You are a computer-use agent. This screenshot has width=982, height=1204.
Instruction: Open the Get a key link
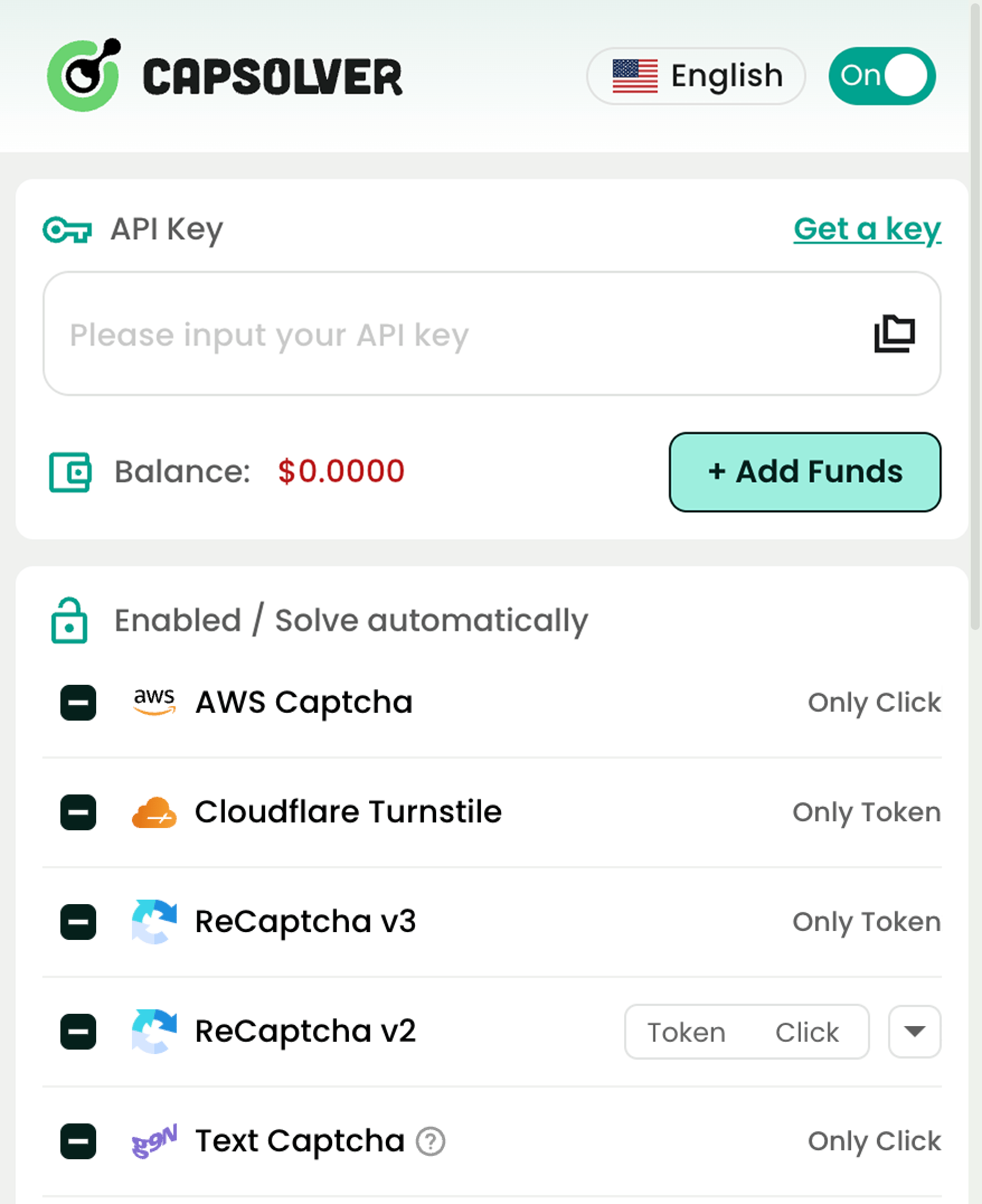coord(867,229)
